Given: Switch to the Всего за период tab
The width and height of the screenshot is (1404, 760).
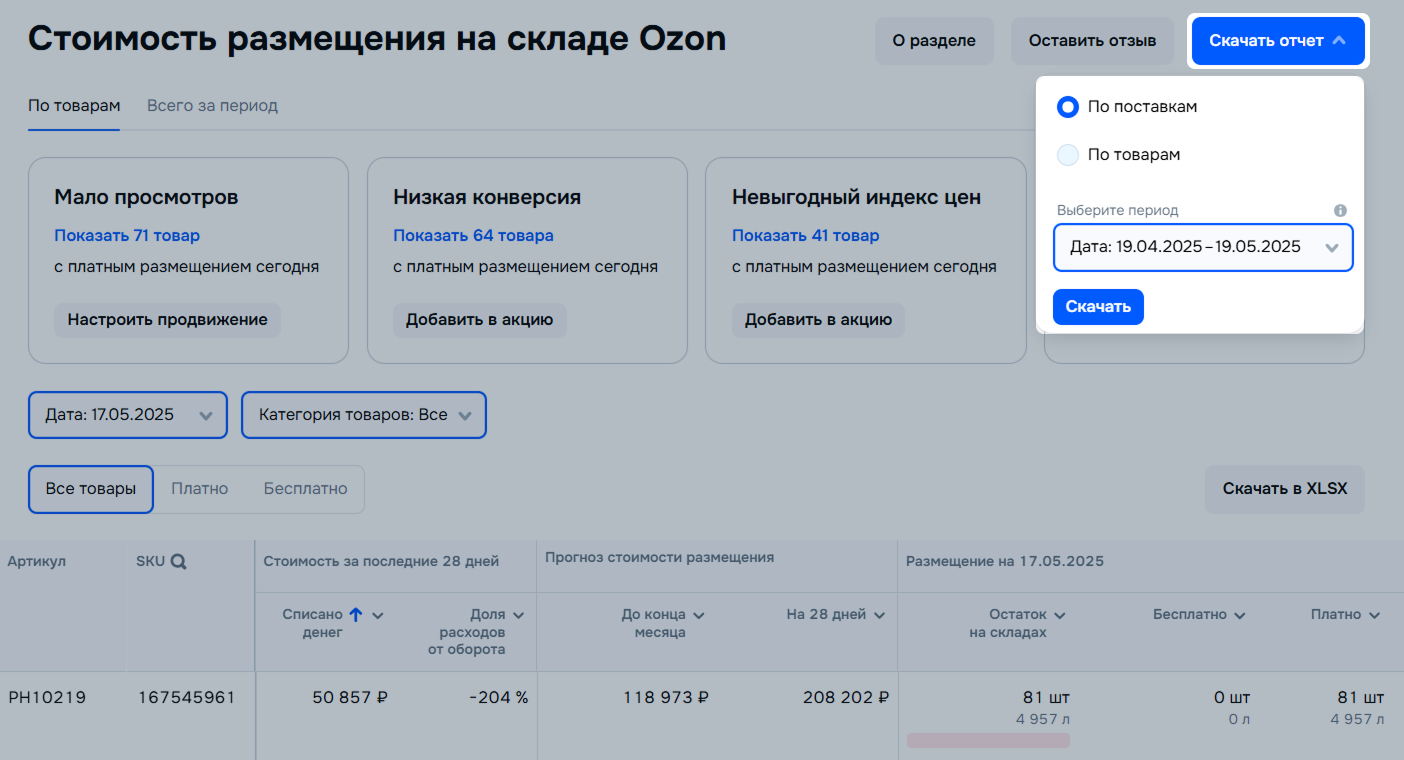Looking at the screenshot, I should coord(212,106).
